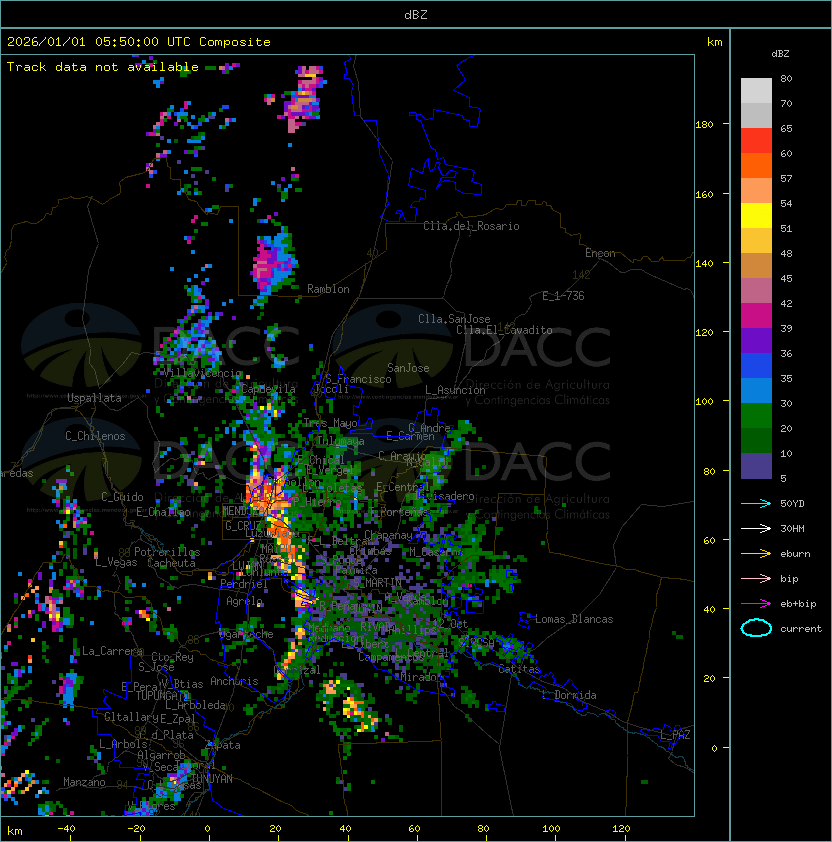The image size is (832, 842).
Task: Pick the purple swatch in the dBZ scale
Action: [756, 340]
